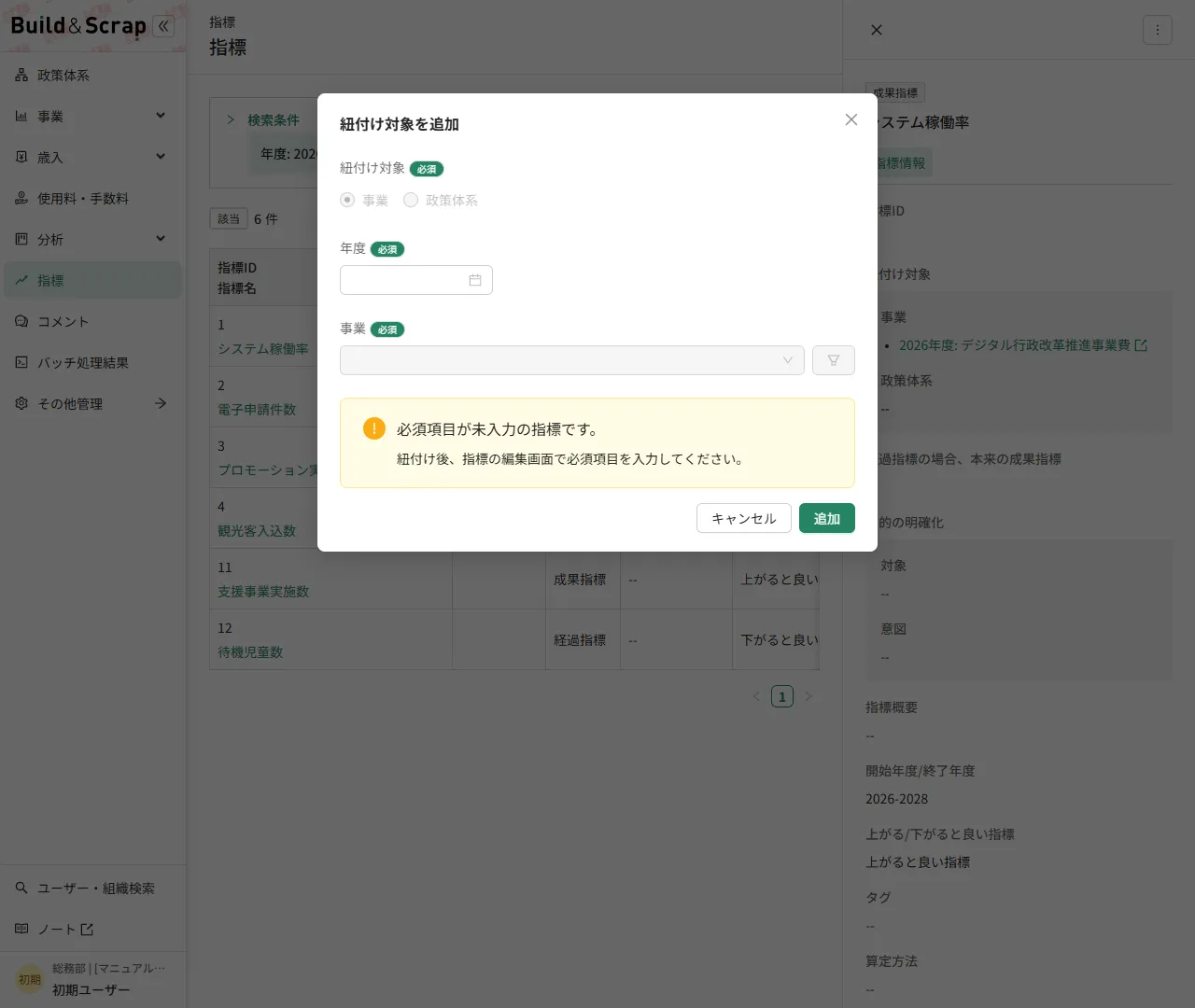Collapse sidebar with double-chevron icon
Viewport: 1195px width, 1008px height.
click(163, 26)
